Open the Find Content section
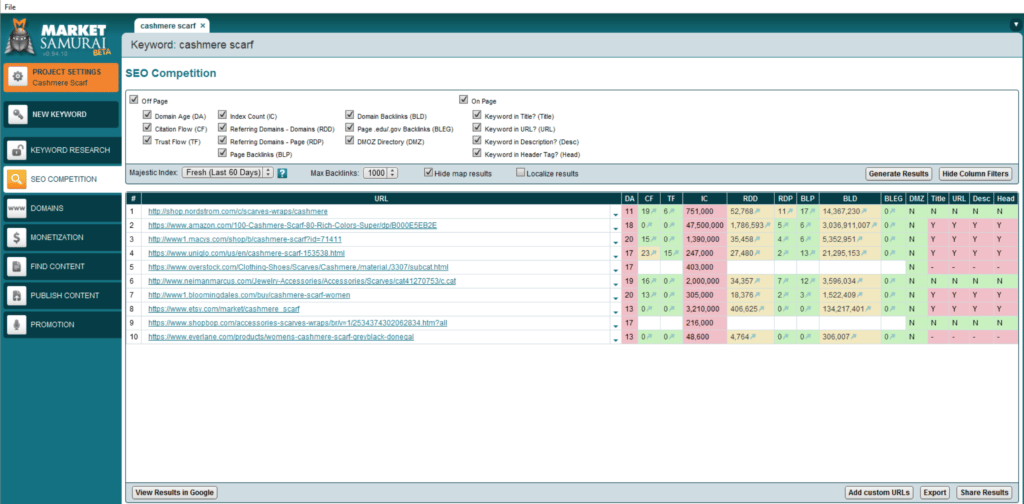This screenshot has height=504, width=1024. (62, 266)
